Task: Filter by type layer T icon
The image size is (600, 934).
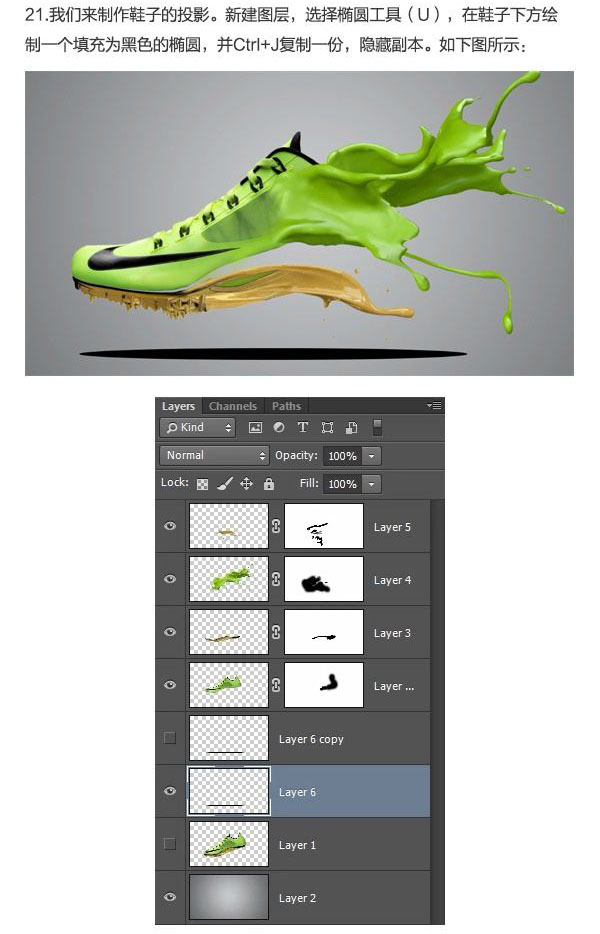Action: click(303, 427)
